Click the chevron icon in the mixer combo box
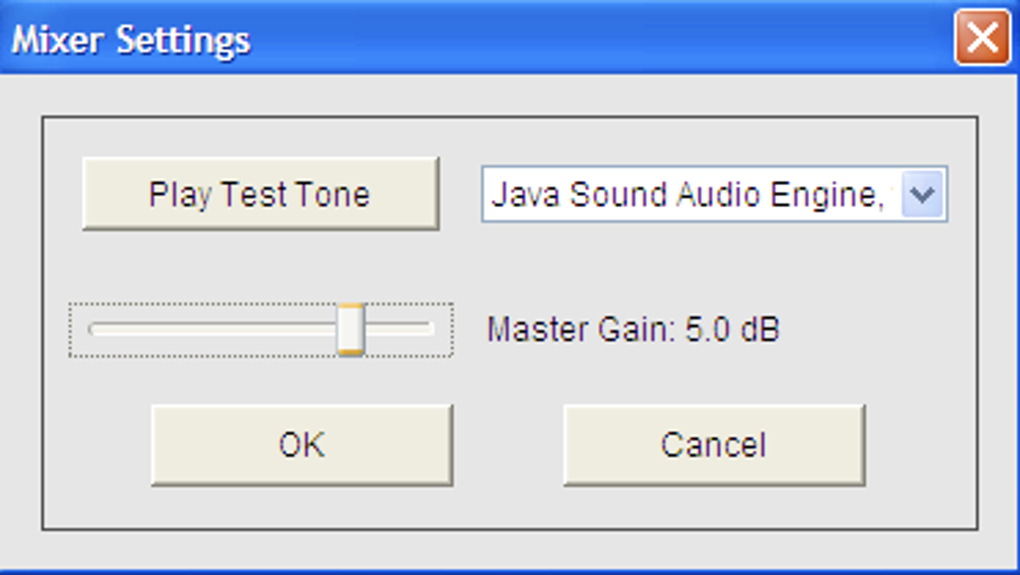This screenshot has height=575, width=1020. coord(922,194)
